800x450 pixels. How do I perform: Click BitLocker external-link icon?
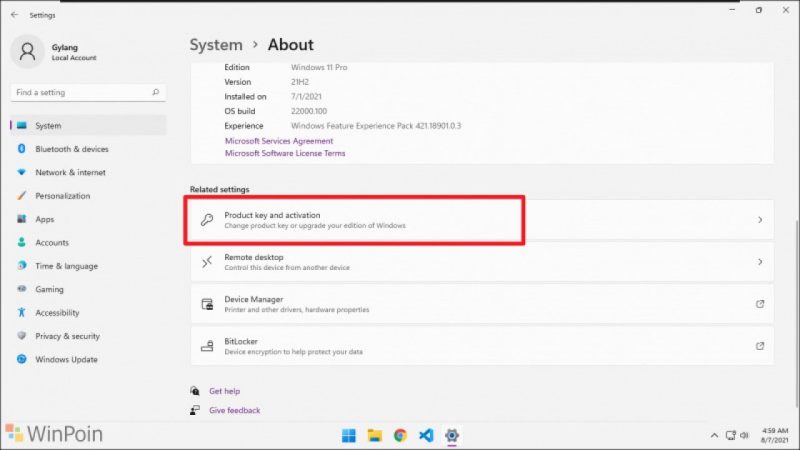(760, 346)
